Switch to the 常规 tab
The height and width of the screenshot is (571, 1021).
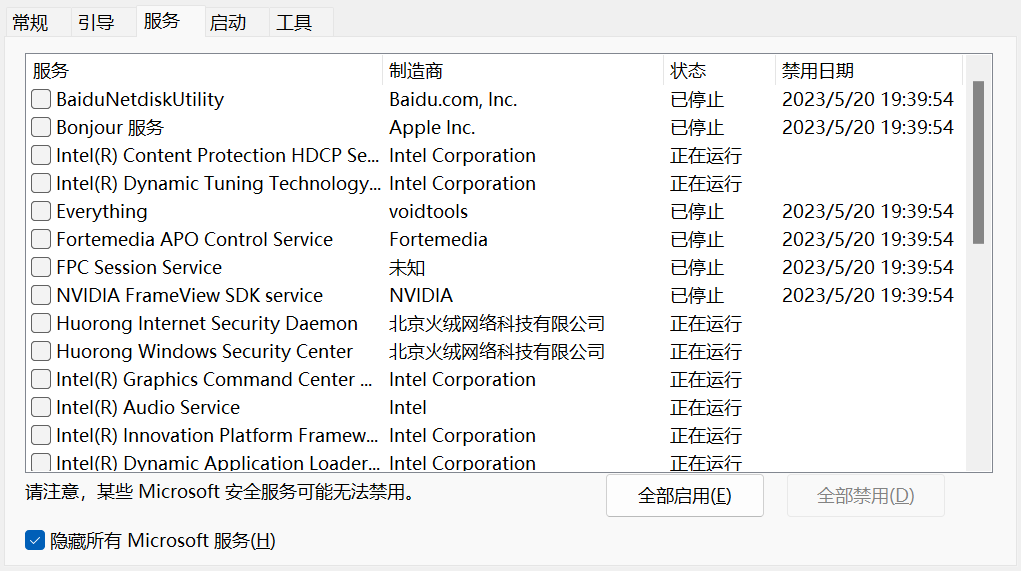[30, 22]
